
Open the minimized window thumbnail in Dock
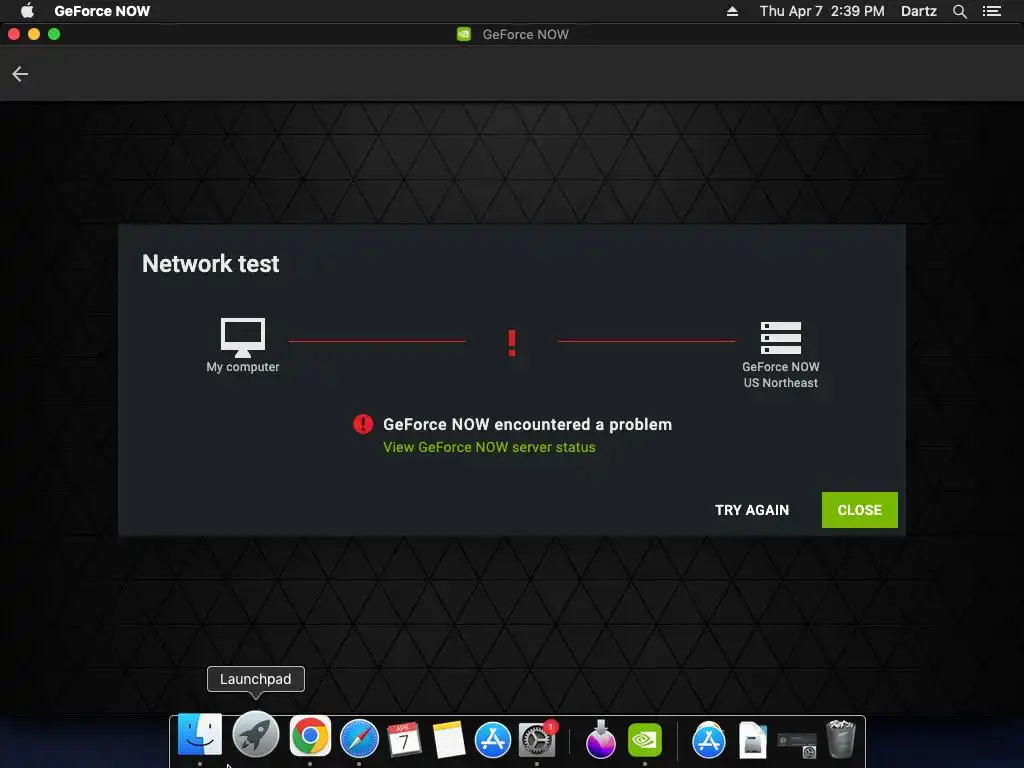797,744
